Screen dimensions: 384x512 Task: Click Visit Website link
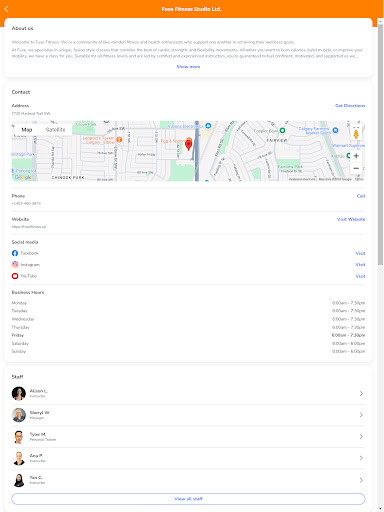(351, 219)
